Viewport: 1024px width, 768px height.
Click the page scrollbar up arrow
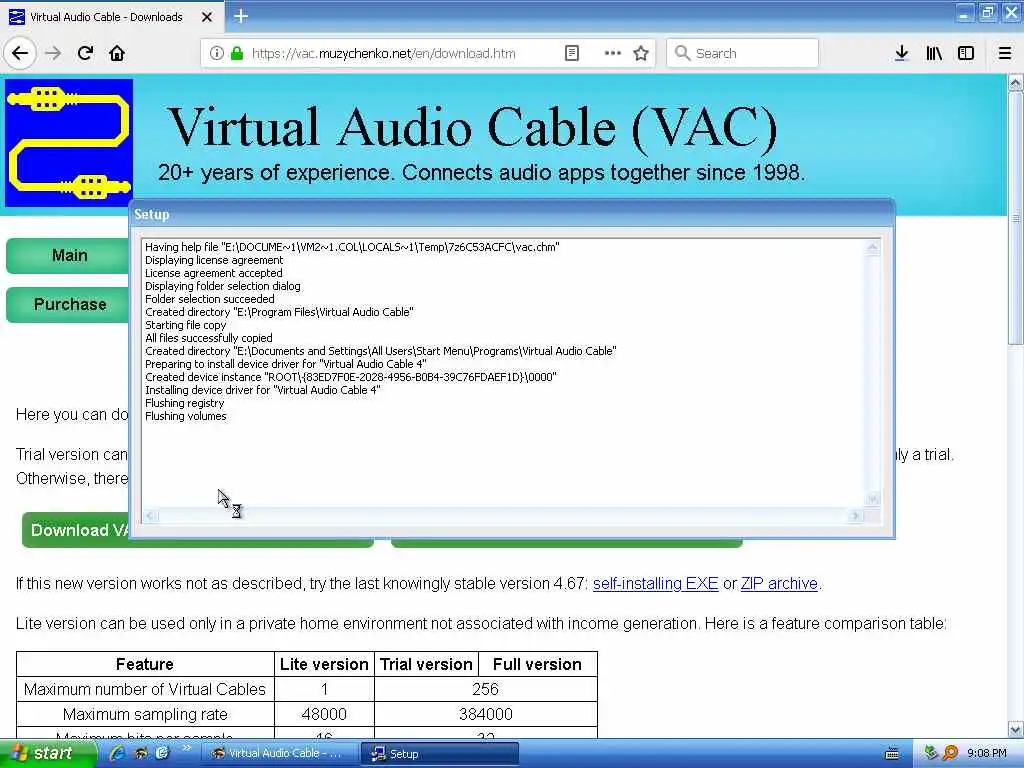tap(1016, 83)
